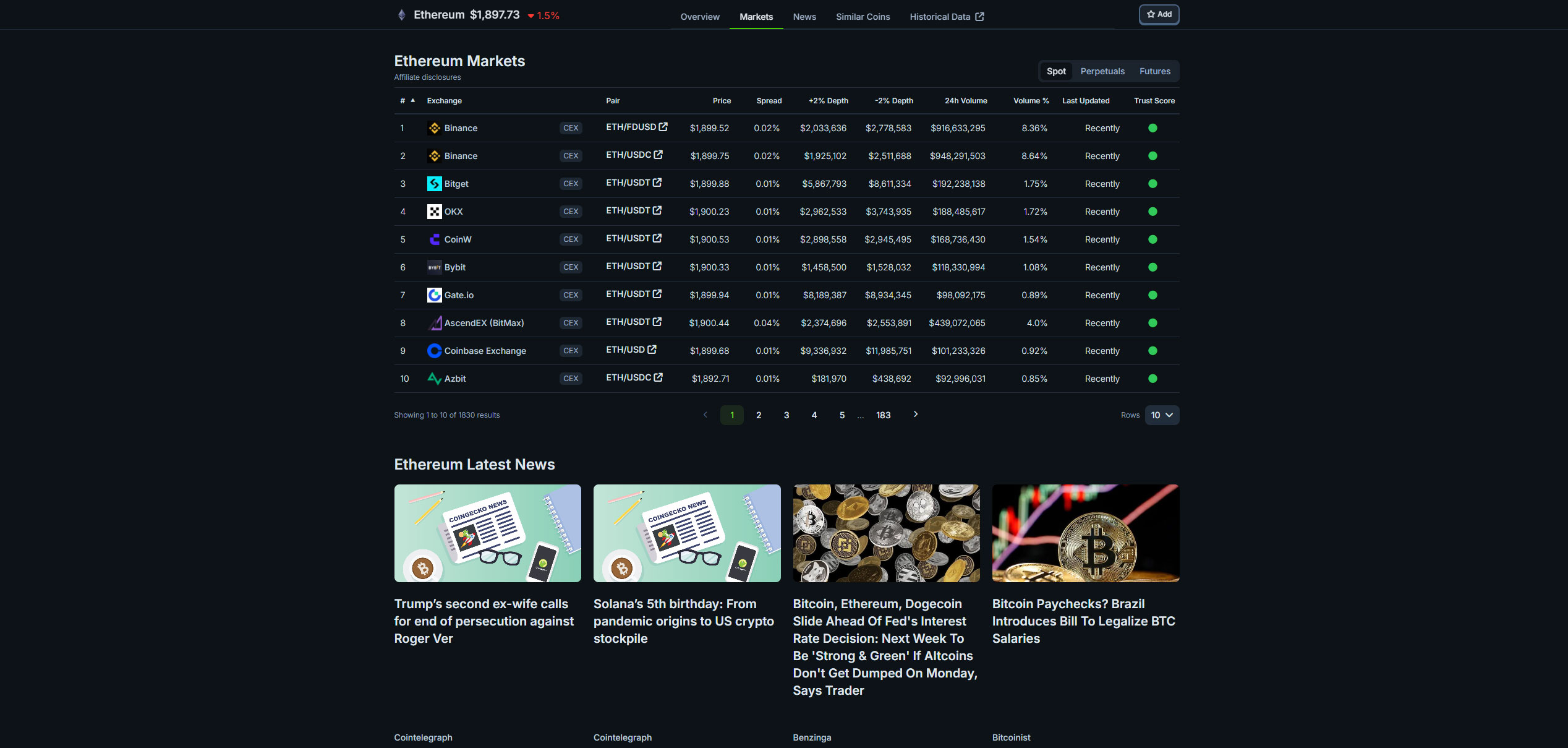Click the Azbit exchange logo
Screen dimensions: 1568x748
(x=435, y=379)
